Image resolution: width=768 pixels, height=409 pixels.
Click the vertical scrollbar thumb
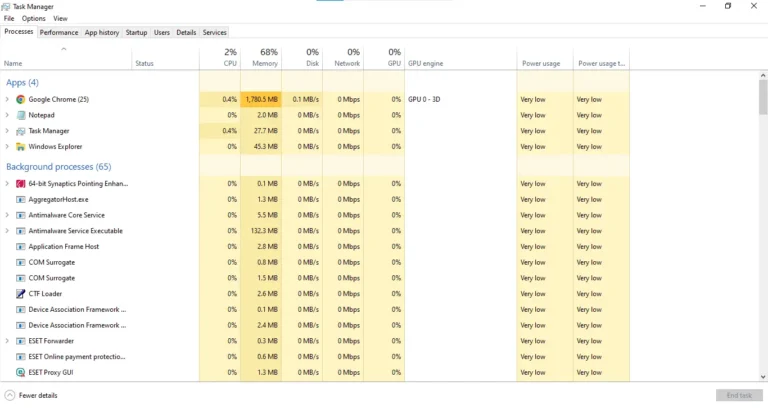point(763,97)
